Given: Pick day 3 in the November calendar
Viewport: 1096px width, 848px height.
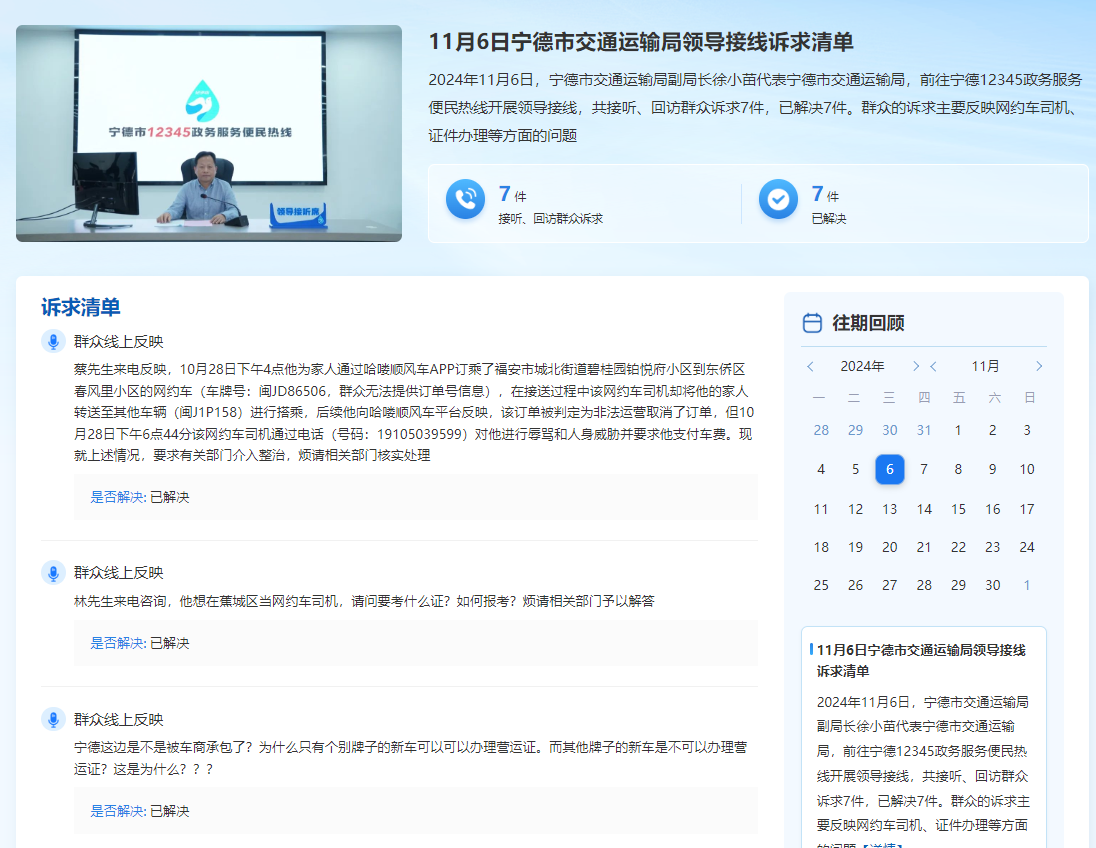Looking at the screenshot, I should click(x=1027, y=430).
